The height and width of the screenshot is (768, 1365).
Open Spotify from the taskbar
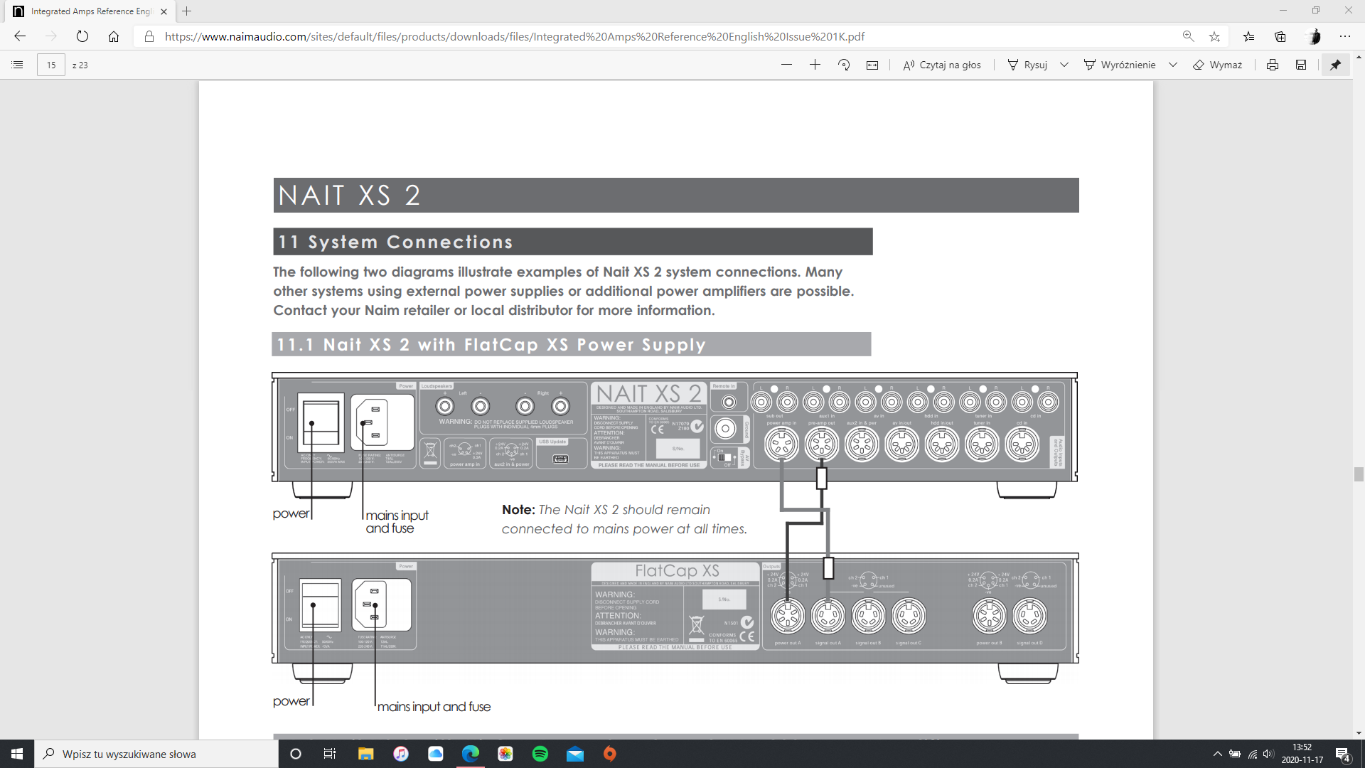(x=540, y=753)
